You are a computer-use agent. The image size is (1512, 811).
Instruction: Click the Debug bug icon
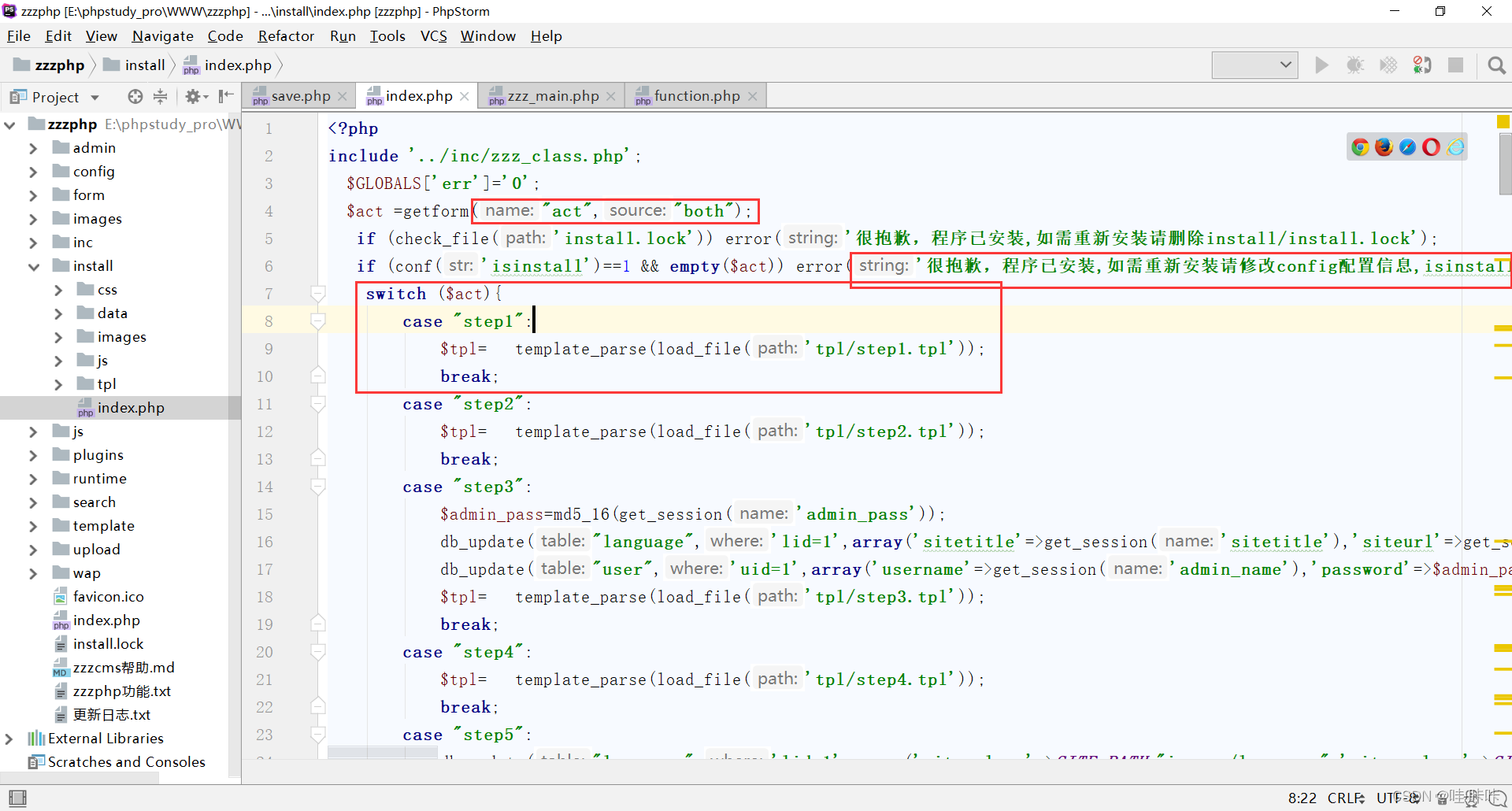(1355, 65)
